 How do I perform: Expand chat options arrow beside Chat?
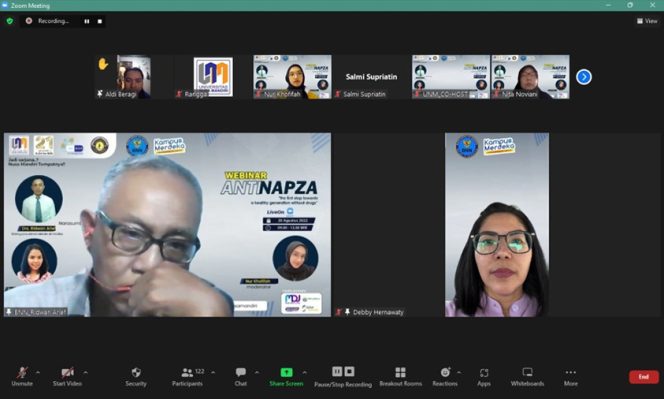click(x=257, y=373)
